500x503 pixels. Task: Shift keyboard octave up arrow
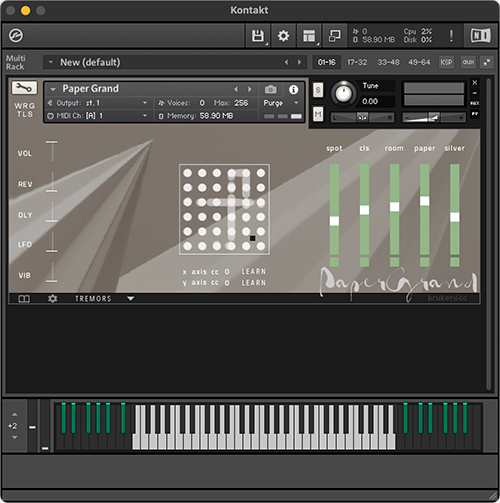coord(14,414)
